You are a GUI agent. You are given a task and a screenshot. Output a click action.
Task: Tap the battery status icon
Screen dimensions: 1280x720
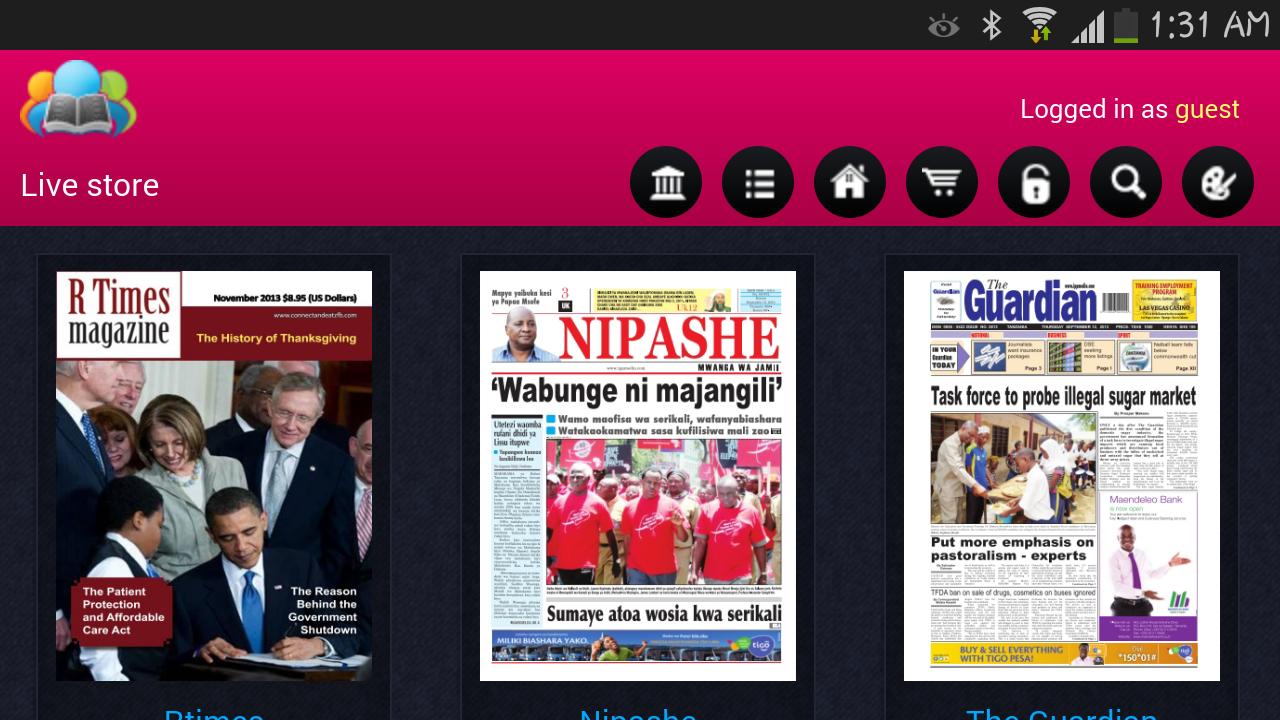point(1126,25)
